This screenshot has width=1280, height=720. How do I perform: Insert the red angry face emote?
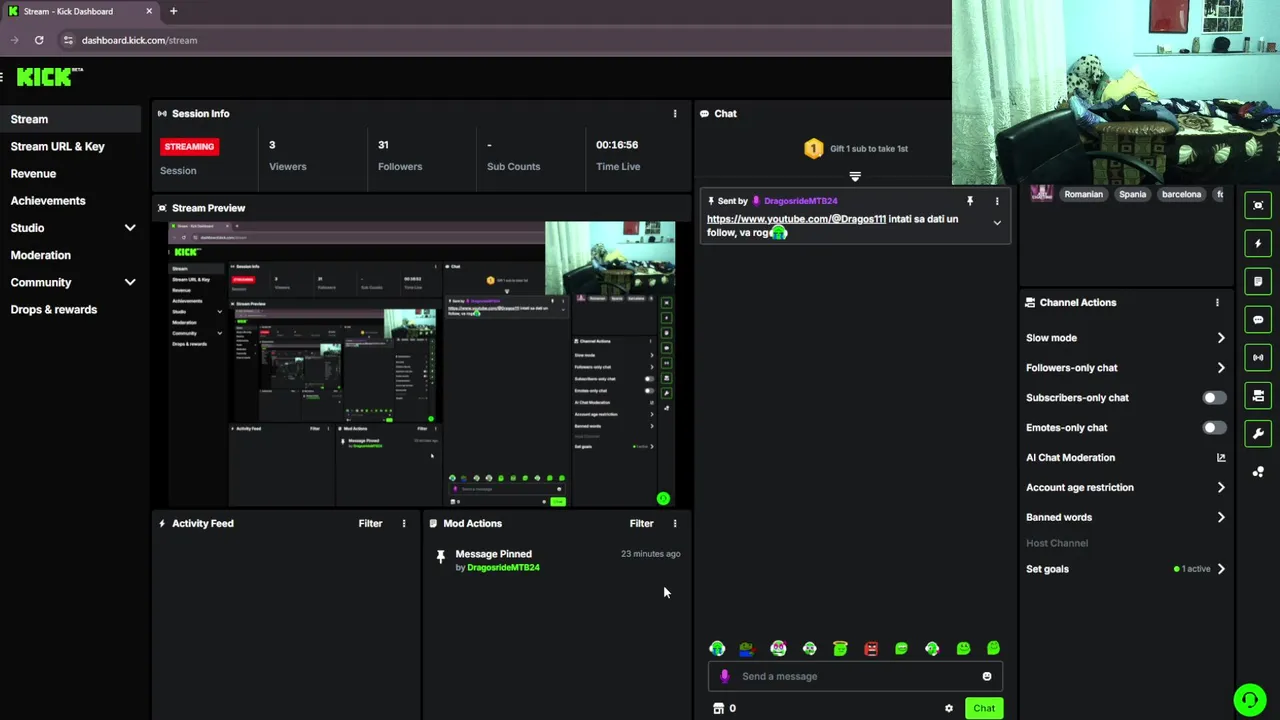tap(871, 649)
